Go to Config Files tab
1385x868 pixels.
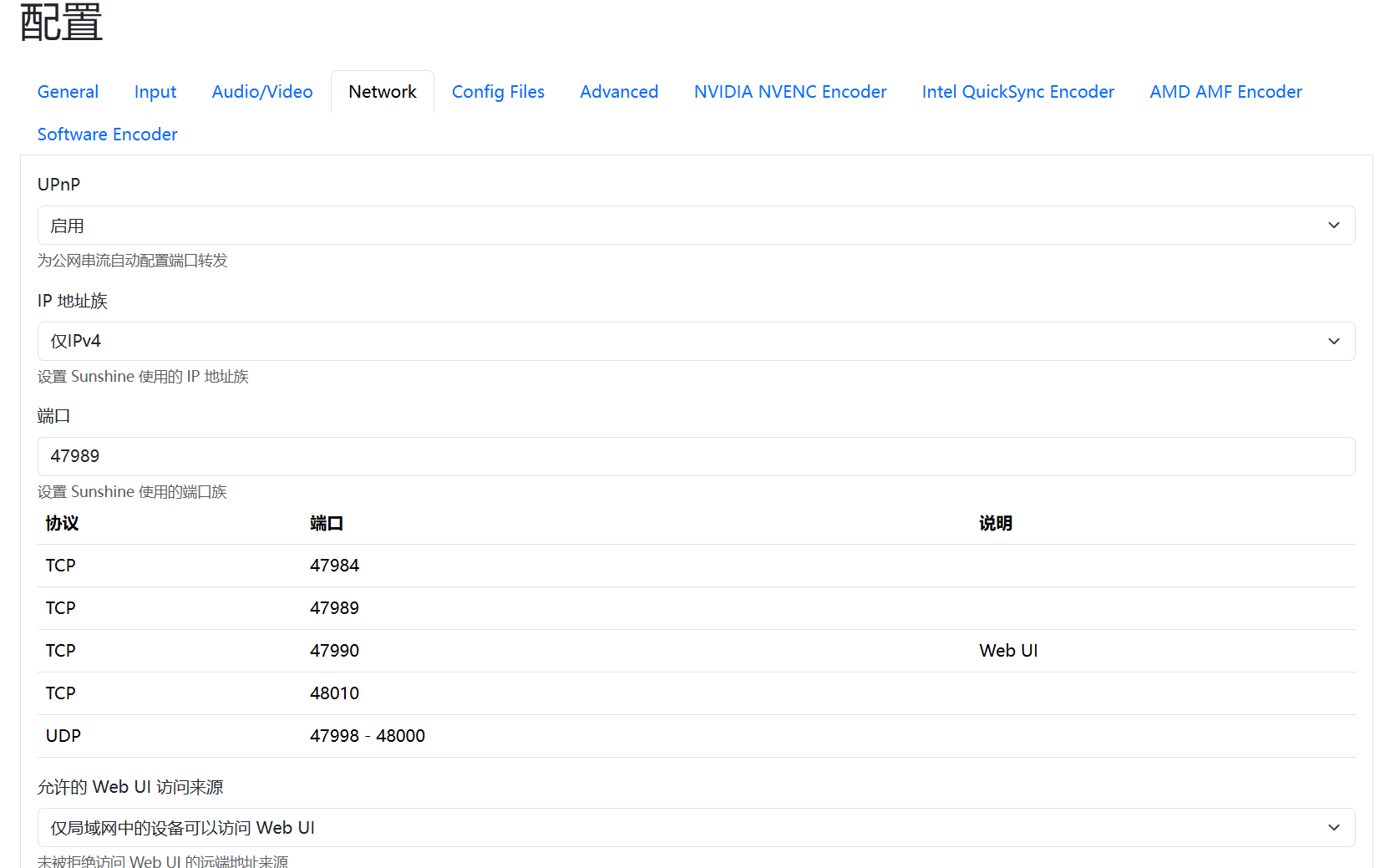pyautogui.click(x=498, y=92)
